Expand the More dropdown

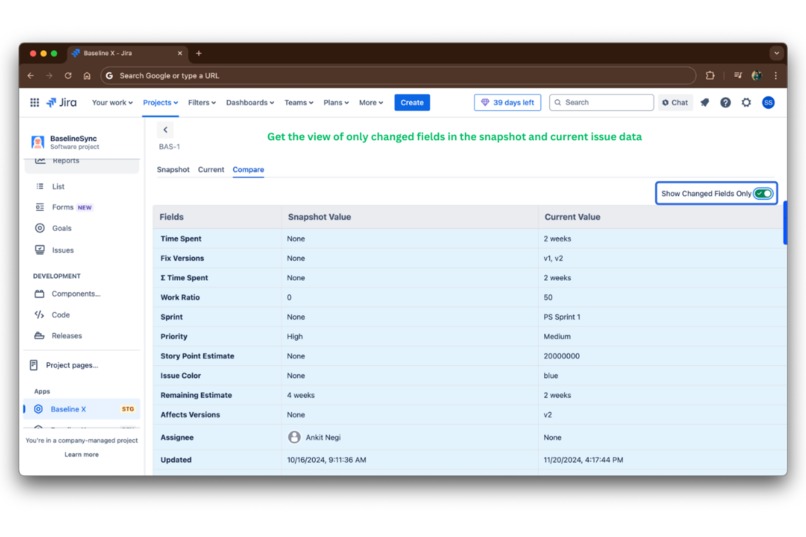371,102
